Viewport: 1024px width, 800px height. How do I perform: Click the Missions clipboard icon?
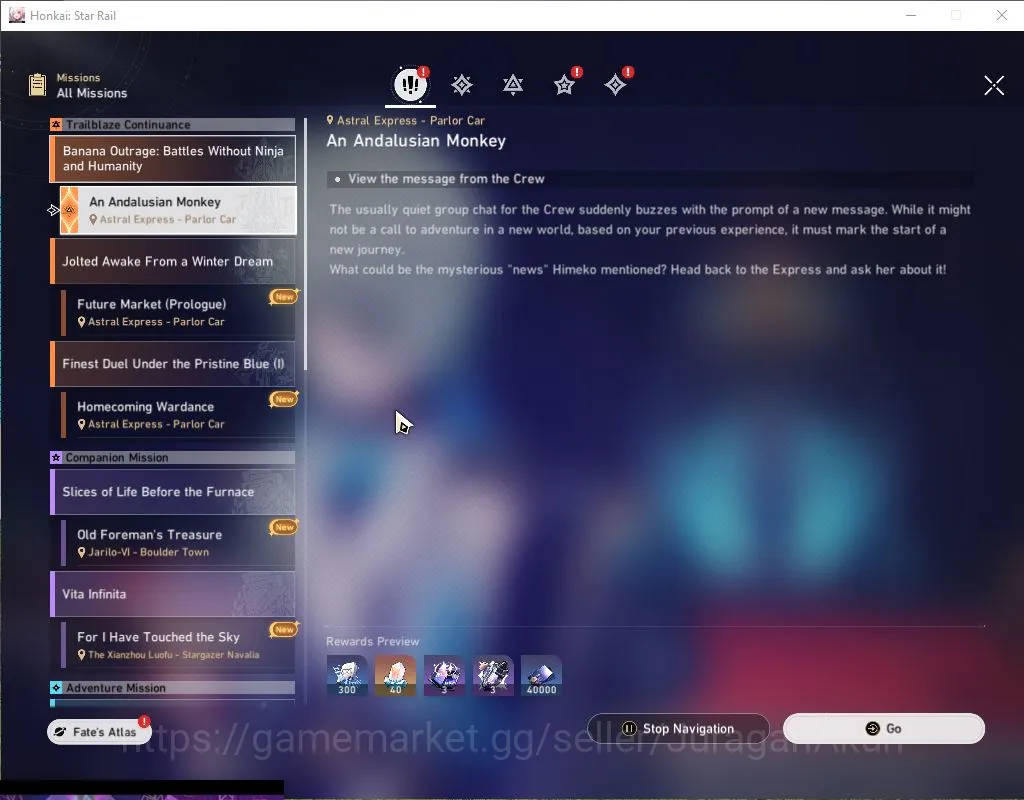37,85
